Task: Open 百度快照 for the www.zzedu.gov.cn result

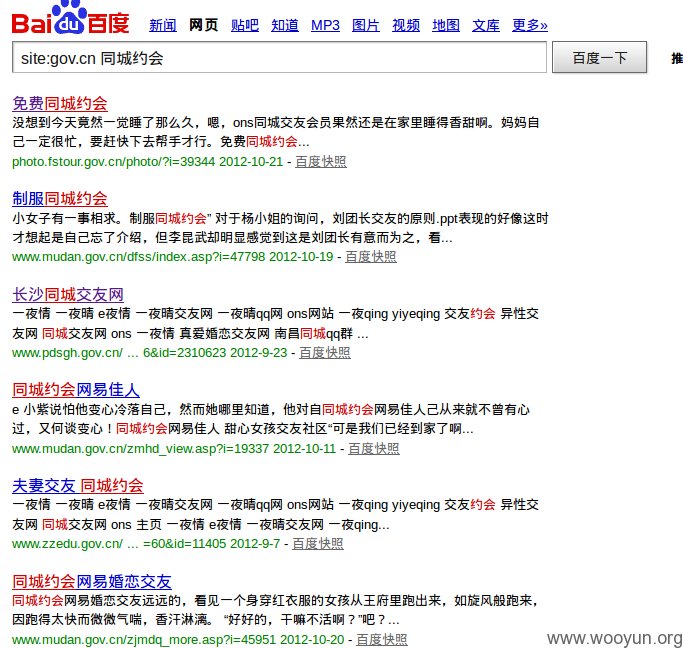Action: (318, 544)
